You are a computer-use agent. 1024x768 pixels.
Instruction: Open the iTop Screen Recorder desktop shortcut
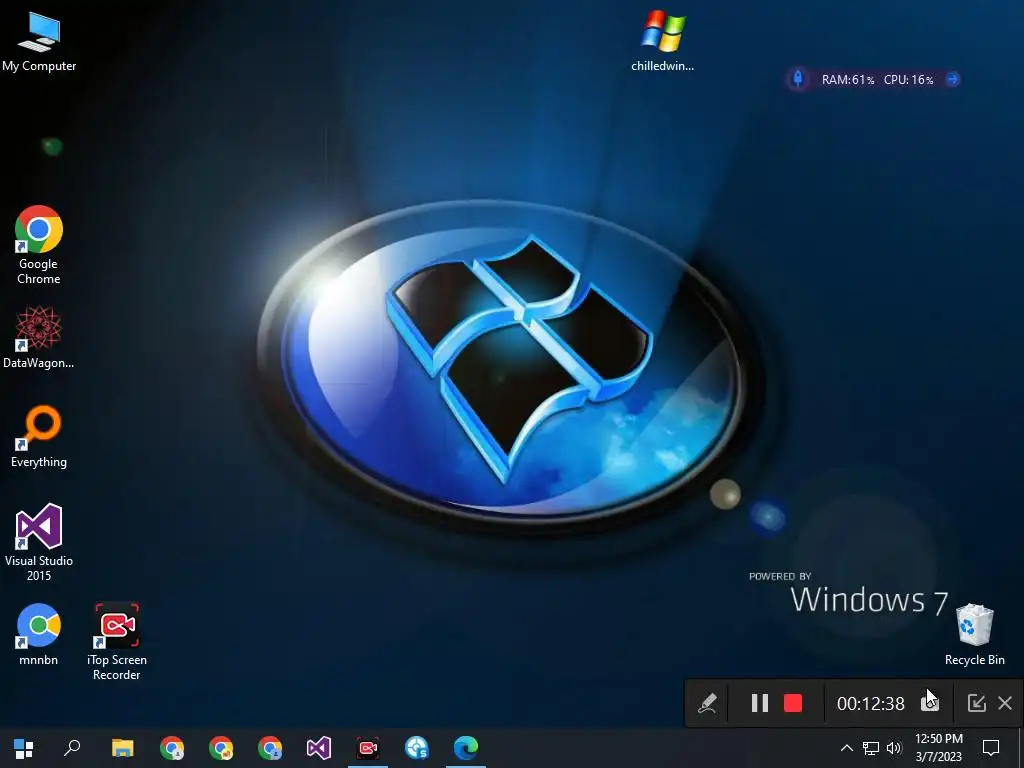[x=116, y=641]
